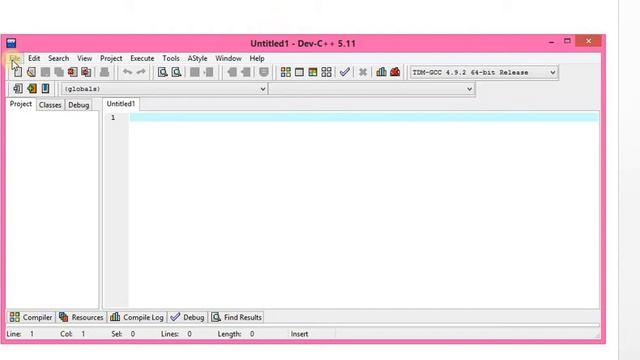The width and height of the screenshot is (640, 360).
Task: Click the Length: 0 status bar entry
Action: pyautogui.click(x=236, y=334)
